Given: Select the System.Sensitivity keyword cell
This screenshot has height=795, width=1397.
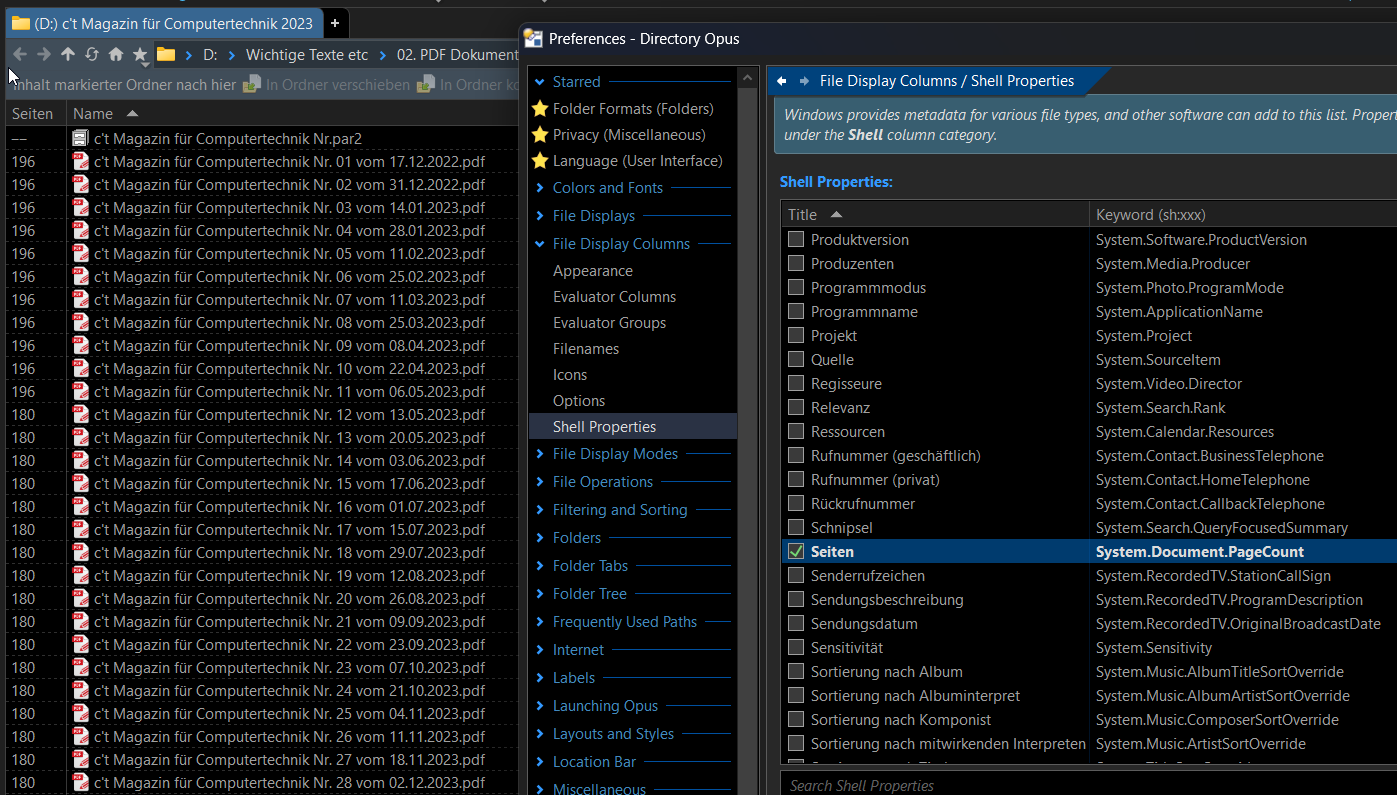Looking at the screenshot, I should coord(1154,647).
